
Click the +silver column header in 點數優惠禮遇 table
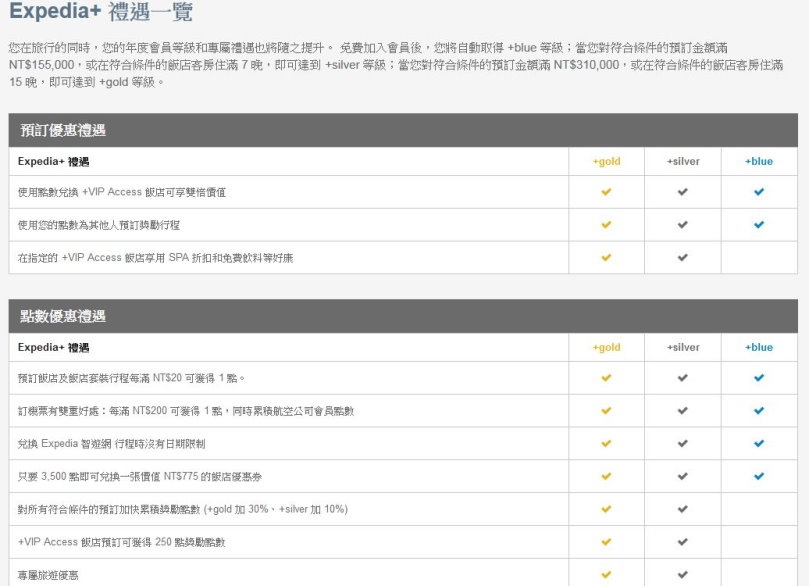(683, 348)
